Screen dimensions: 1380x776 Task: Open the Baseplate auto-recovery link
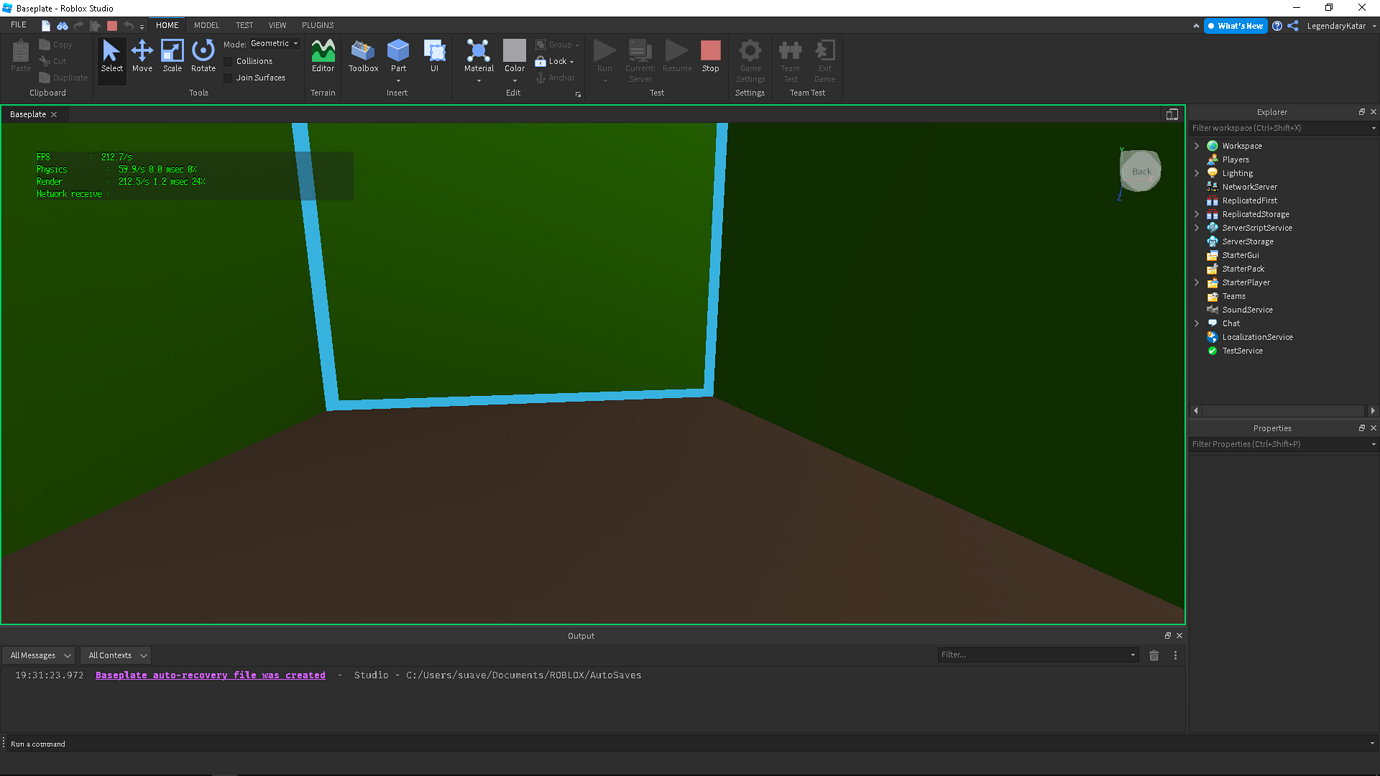point(209,674)
